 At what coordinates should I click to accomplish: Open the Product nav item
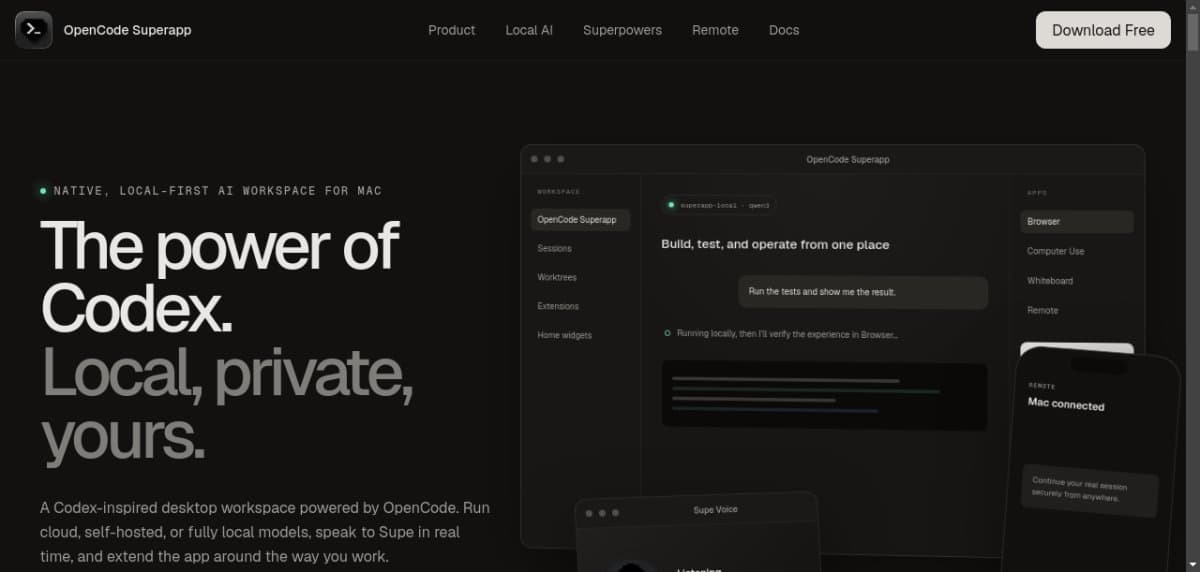[451, 30]
